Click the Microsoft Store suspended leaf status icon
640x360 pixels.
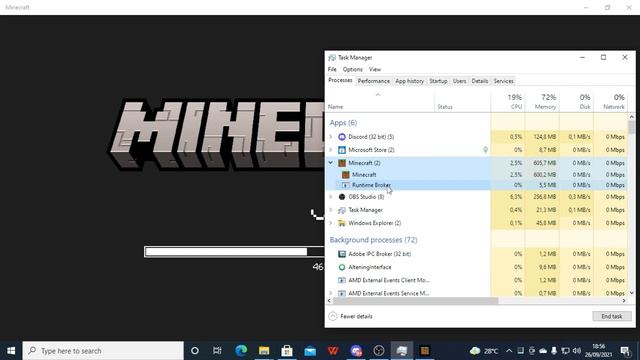(x=485, y=150)
